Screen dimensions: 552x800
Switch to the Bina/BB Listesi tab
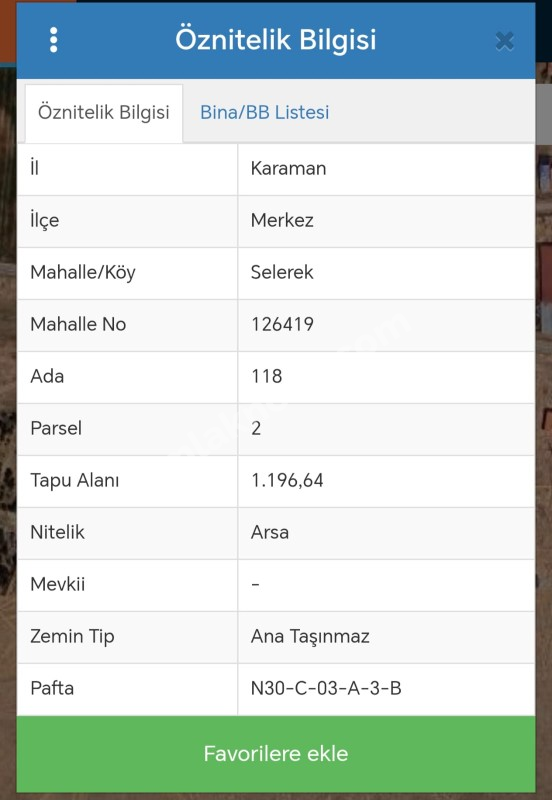pos(264,112)
